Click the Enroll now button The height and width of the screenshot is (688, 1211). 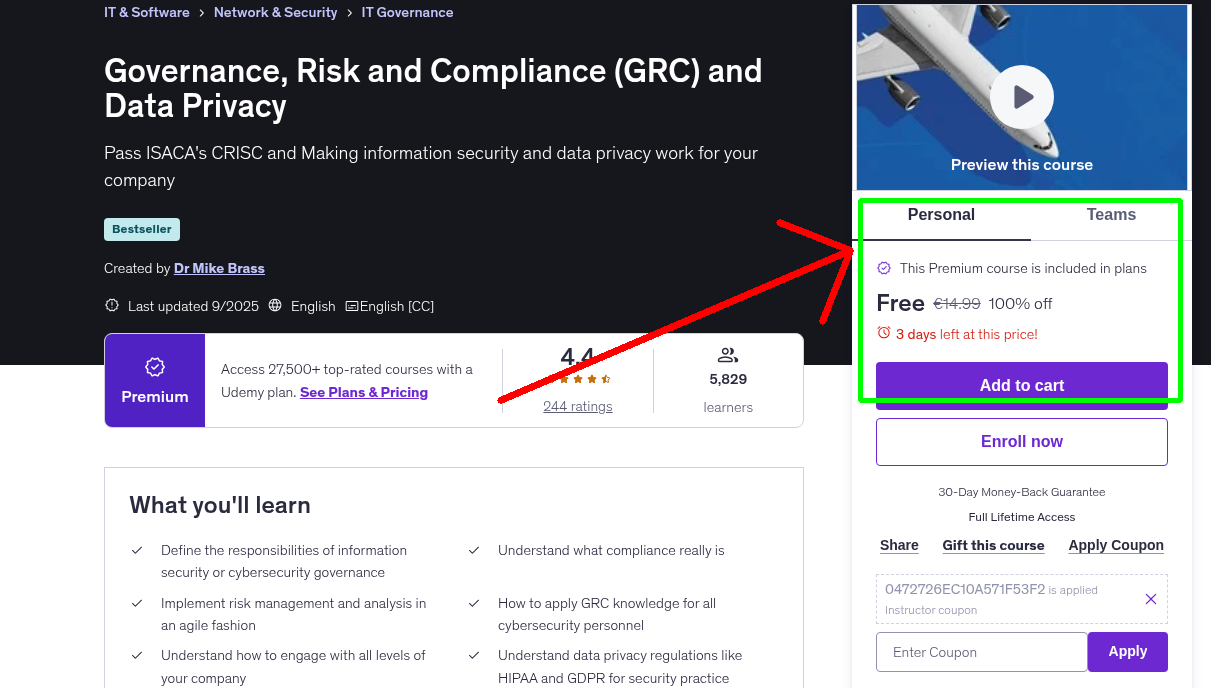point(1021,441)
